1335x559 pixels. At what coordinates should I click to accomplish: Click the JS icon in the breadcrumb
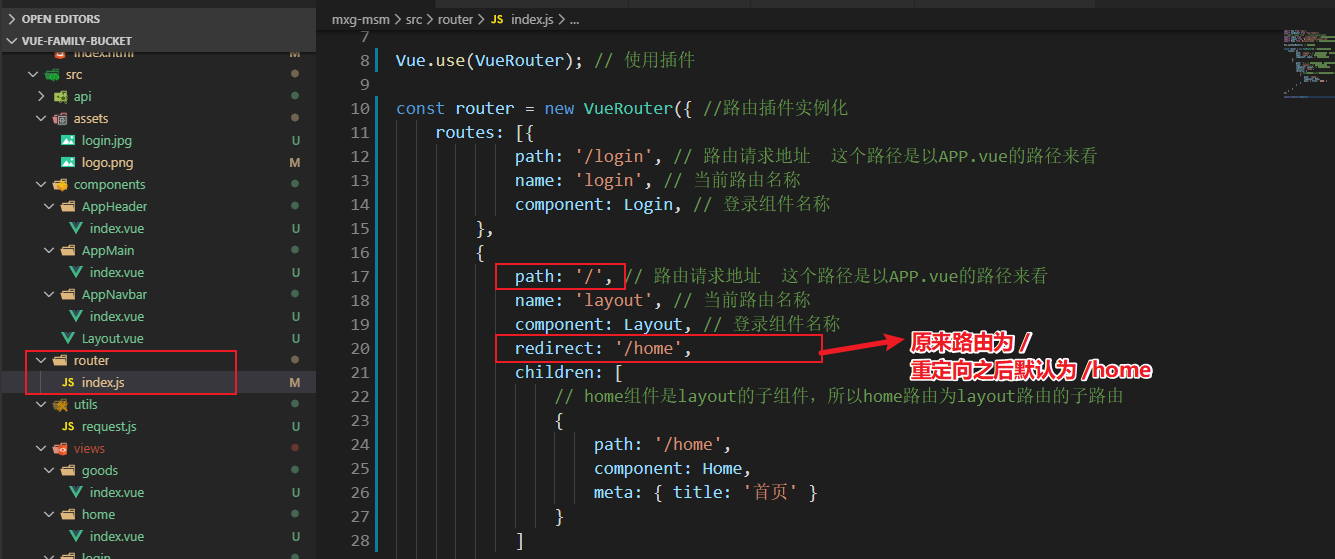497,19
